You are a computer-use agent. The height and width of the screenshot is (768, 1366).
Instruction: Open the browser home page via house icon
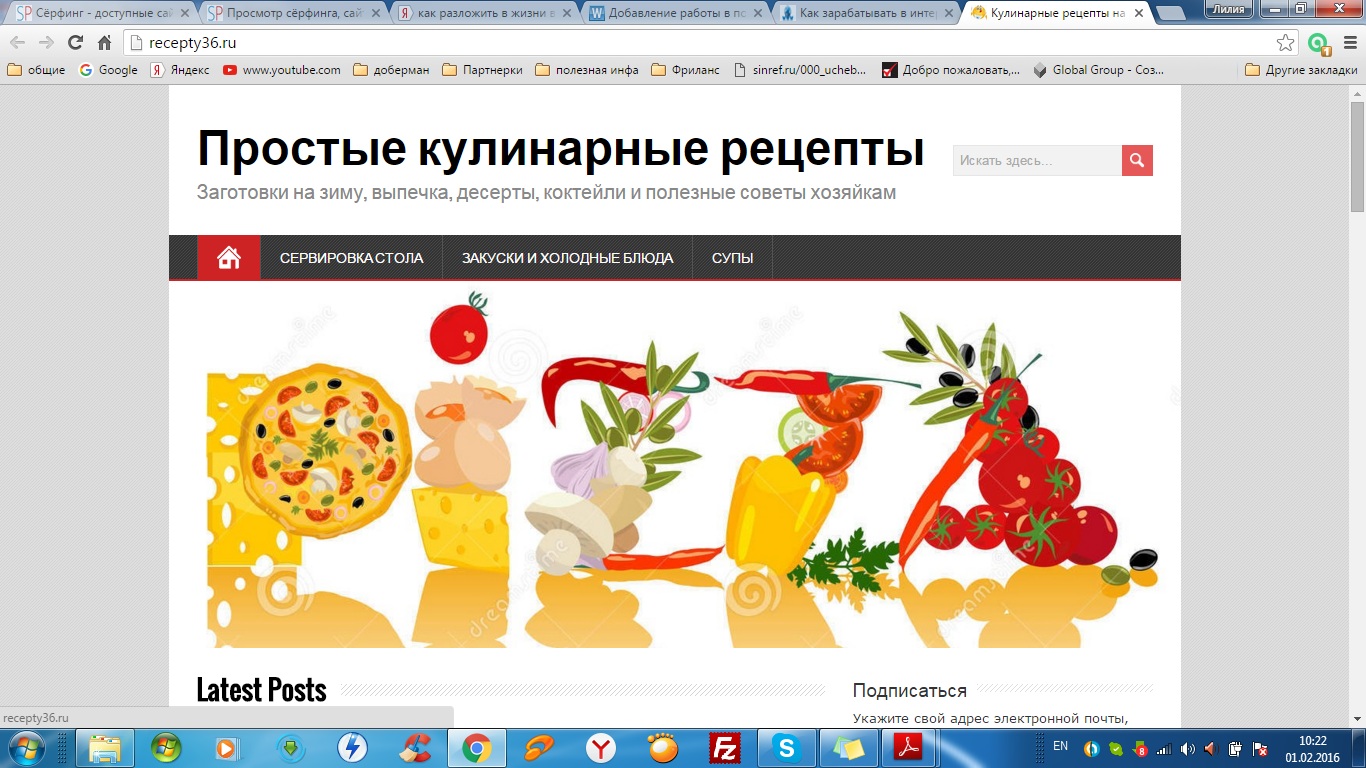click(x=104, y=43)
